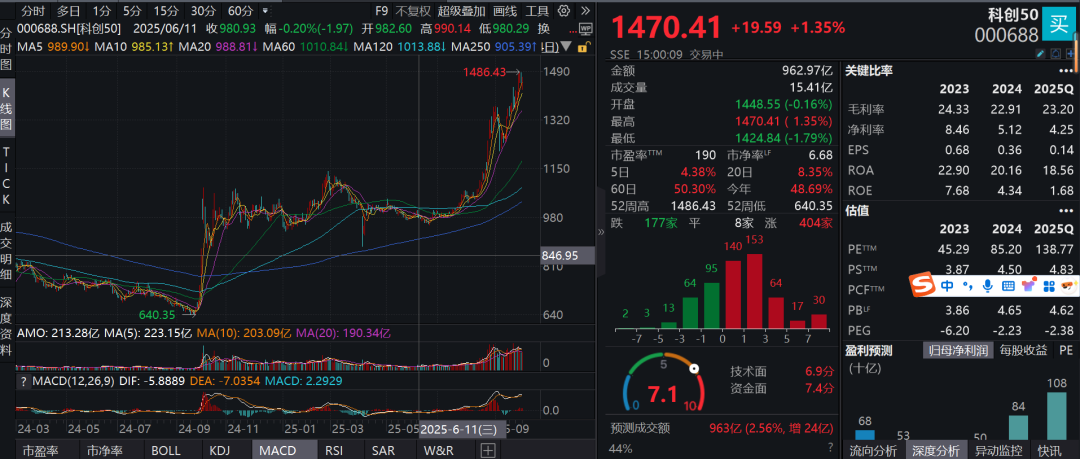
Task: Expand MA indicator dropdown triangle
Action: (x=566, y=46)
